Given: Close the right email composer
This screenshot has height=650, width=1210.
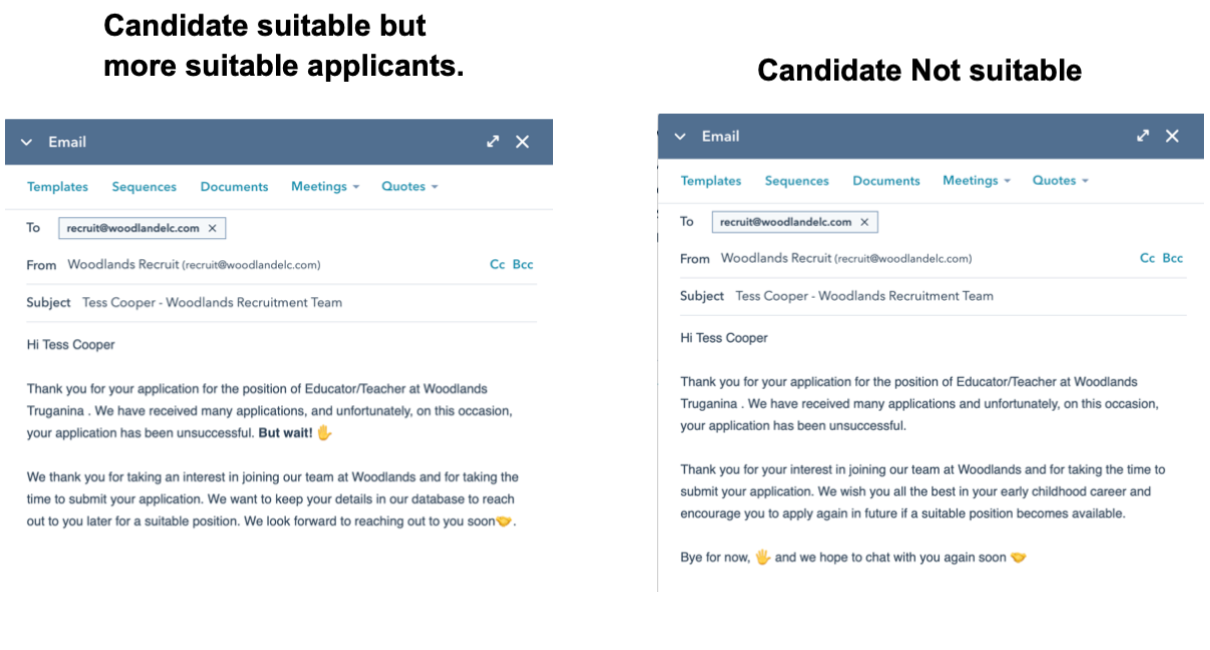Looking at the screenshot, I should 1172,136.
